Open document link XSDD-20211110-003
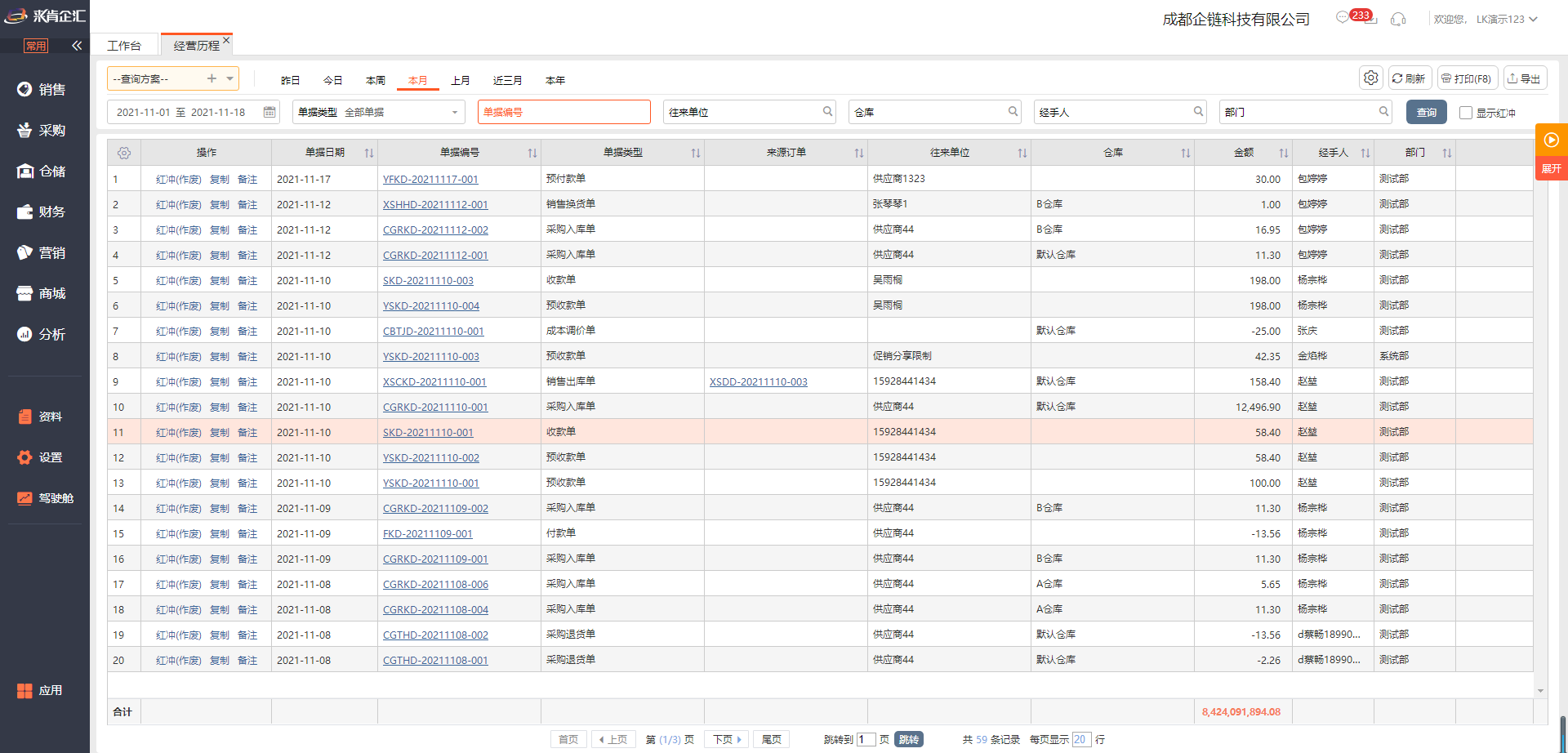 coord(758,382)
